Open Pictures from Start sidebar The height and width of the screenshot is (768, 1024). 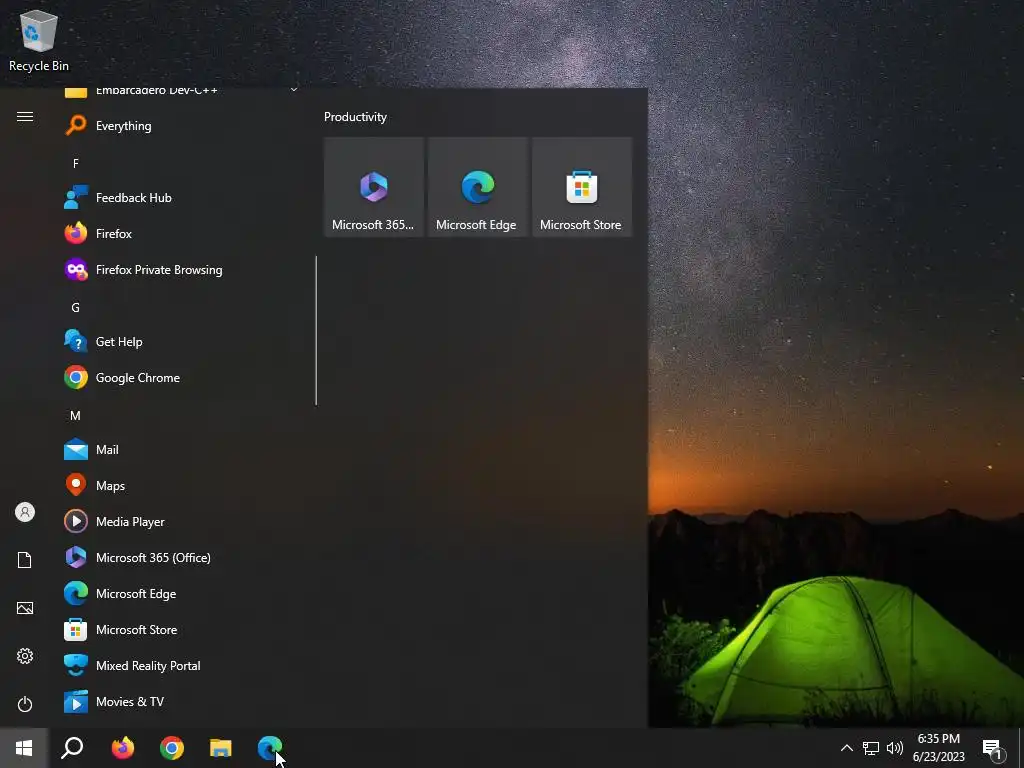[25, 608]
